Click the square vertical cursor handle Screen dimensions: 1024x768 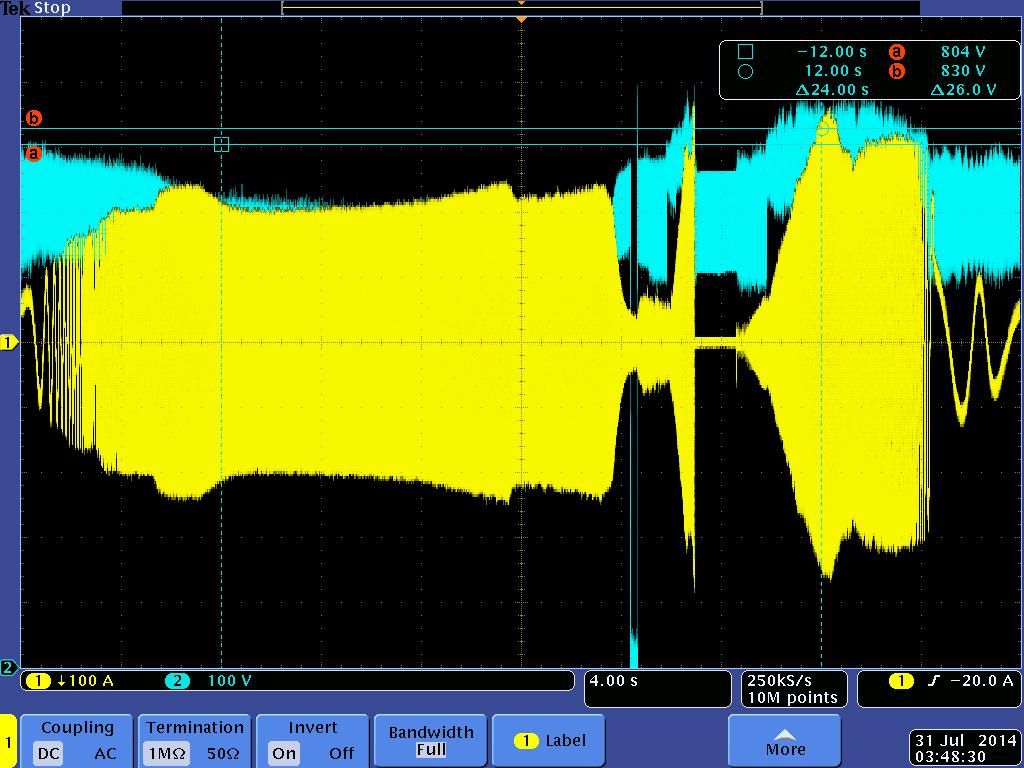(x=221, y=144)
